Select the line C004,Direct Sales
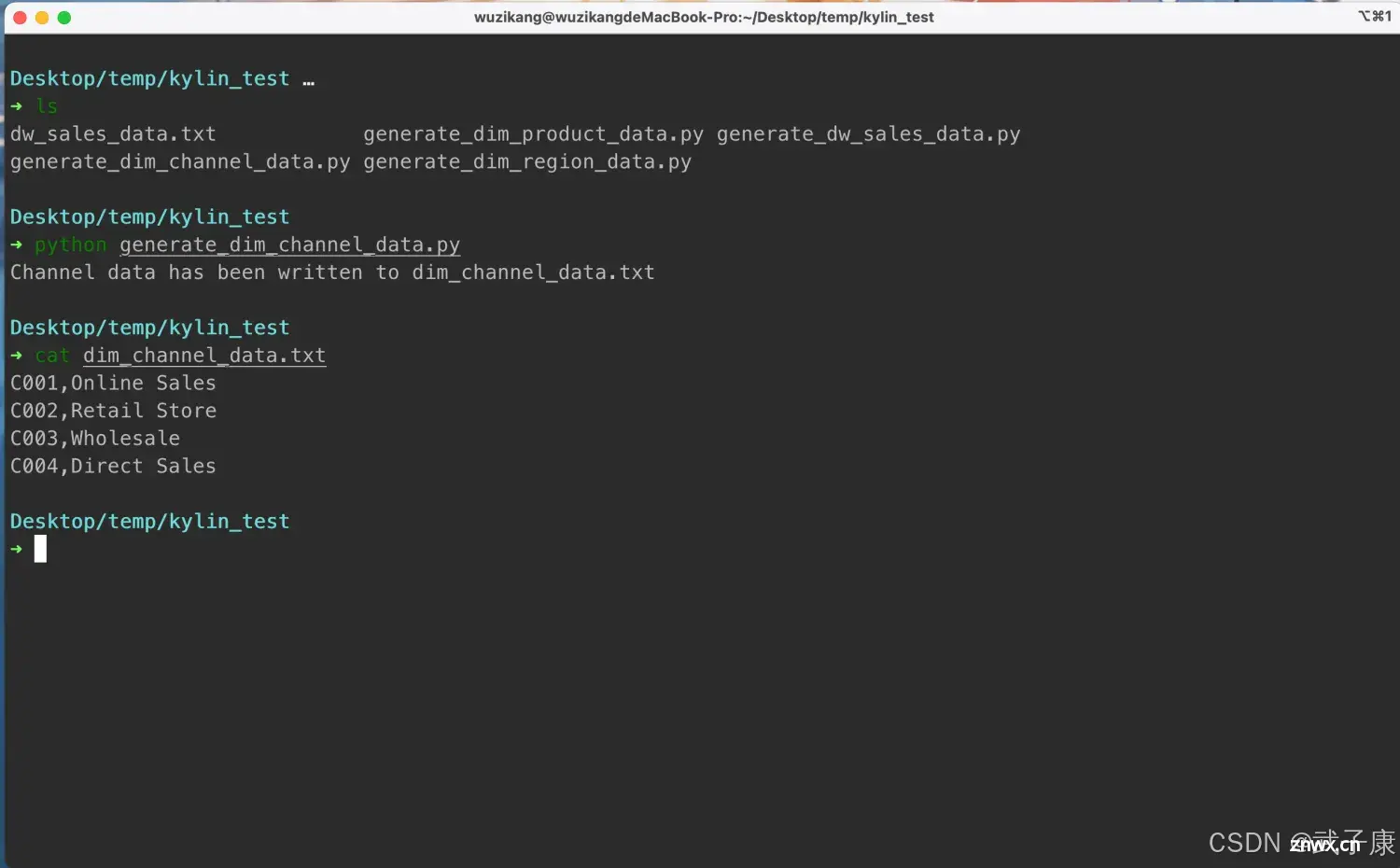 point(113,466)
